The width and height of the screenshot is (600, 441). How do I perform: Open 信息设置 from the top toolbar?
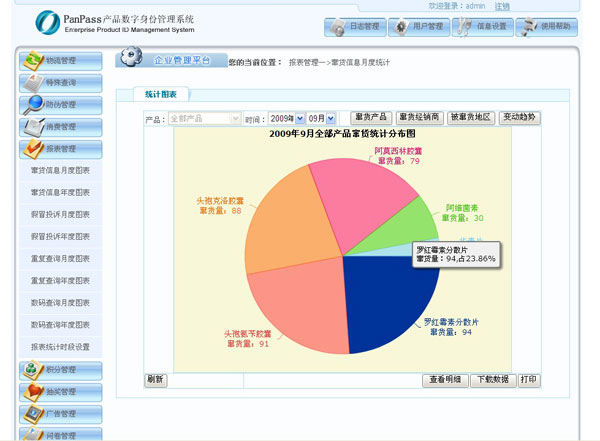tap(463, 27)
